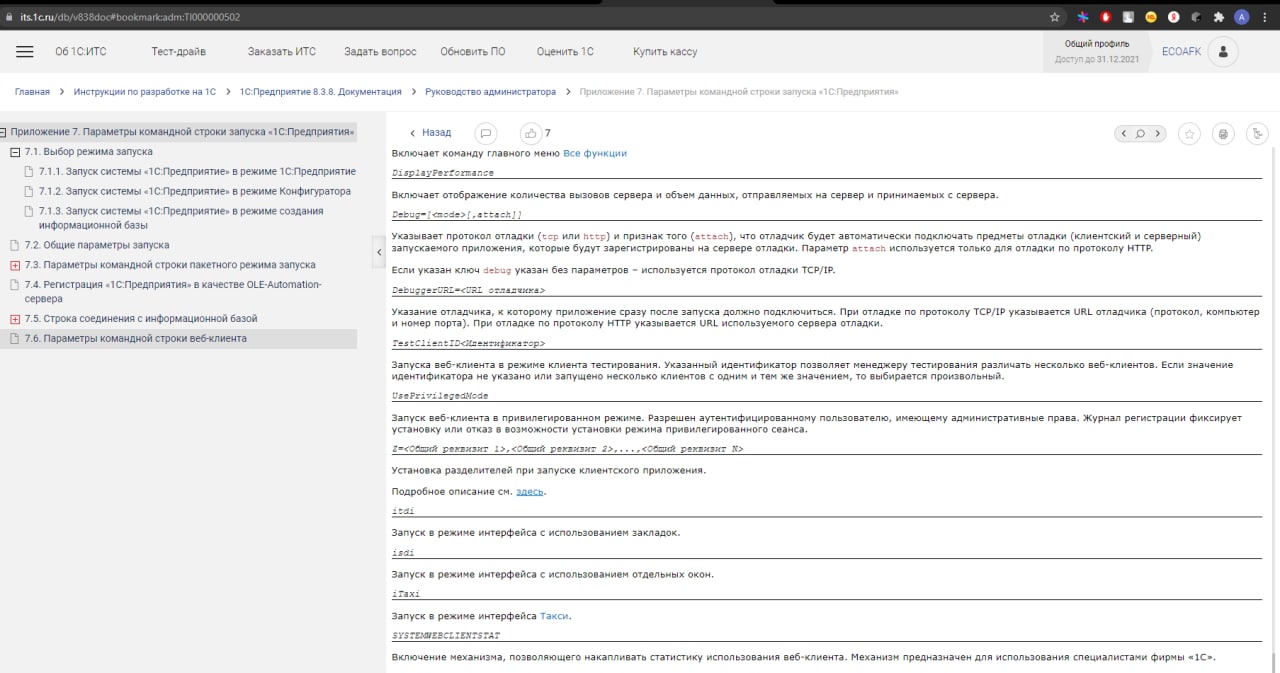This screenshot has height=673, width=1280.
Task: Open Обновить ПО menu item
Action: pos(473,52)
